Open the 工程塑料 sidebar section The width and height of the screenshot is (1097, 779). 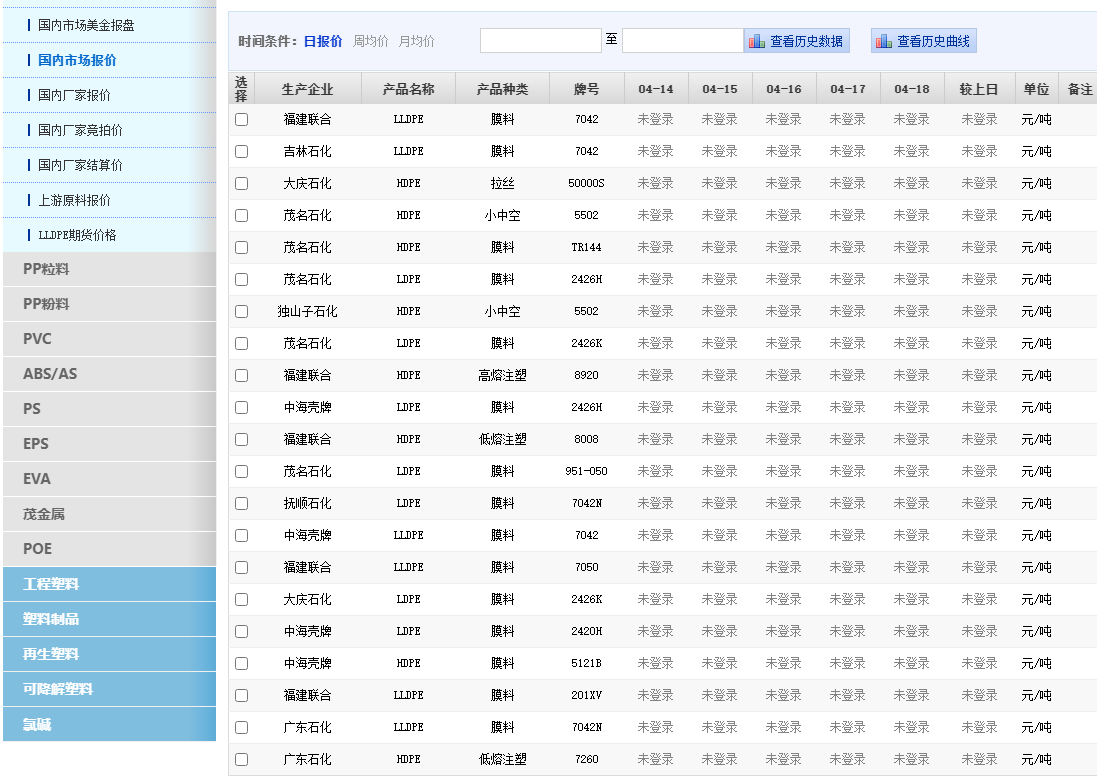[51, 584]
